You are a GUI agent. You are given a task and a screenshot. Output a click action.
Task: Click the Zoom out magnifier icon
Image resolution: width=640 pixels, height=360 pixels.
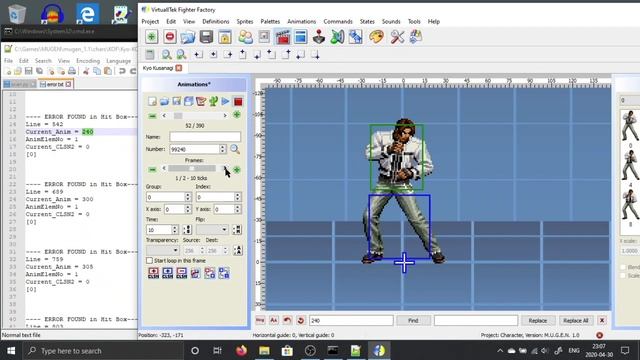point(181,54)
